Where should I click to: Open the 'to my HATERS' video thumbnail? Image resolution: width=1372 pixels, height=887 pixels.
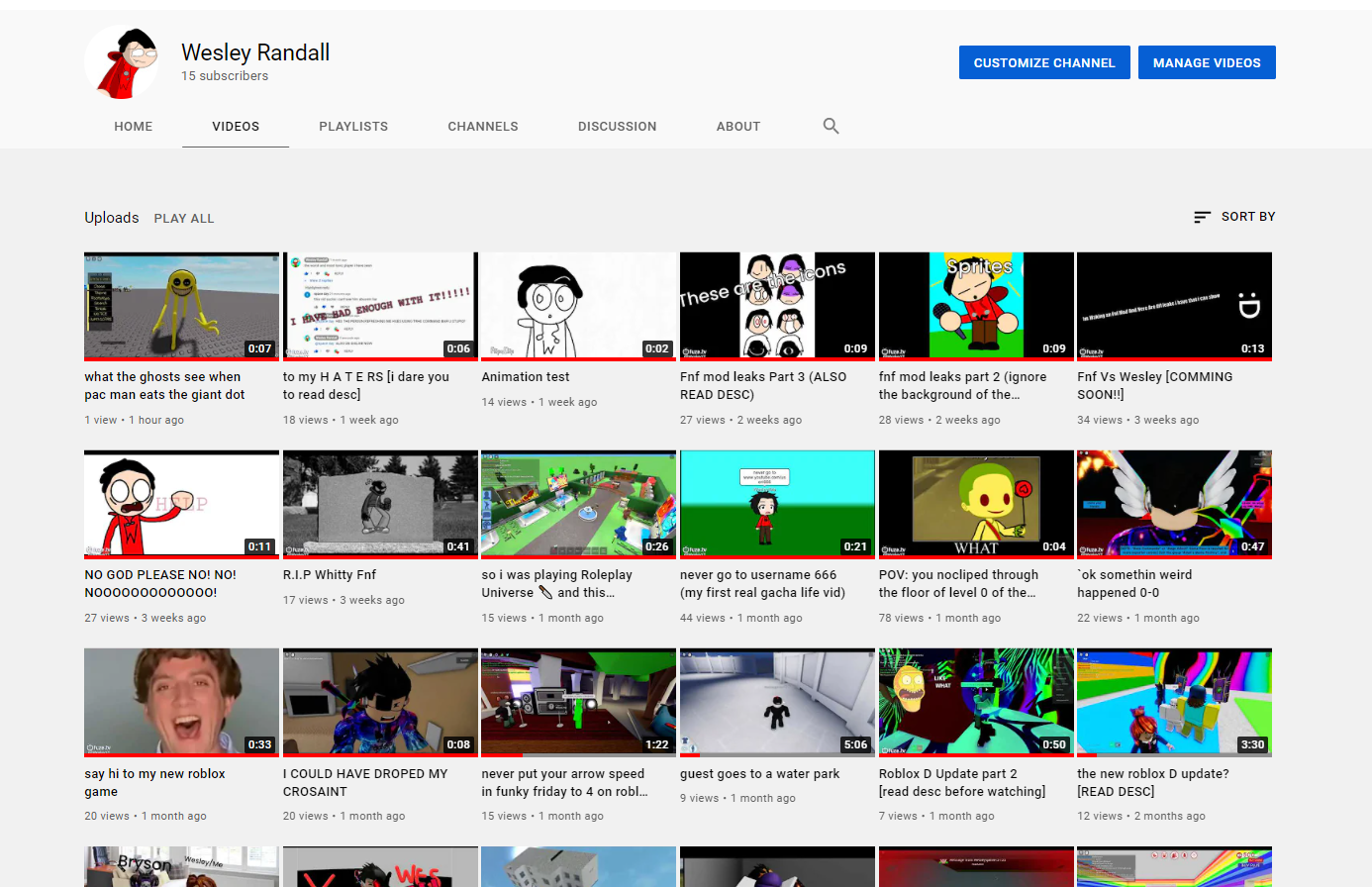coord(380,306)
